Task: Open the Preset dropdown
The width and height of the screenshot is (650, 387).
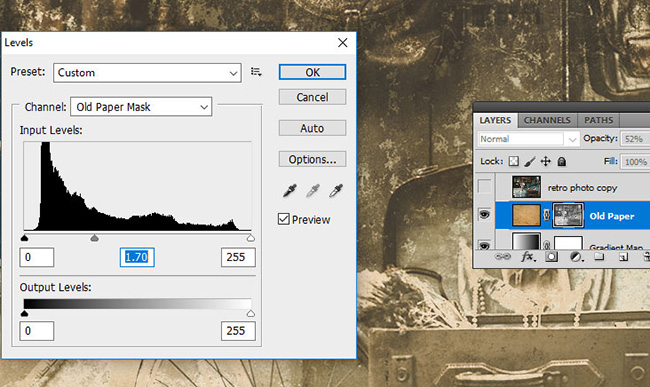Action: [147, 73]
